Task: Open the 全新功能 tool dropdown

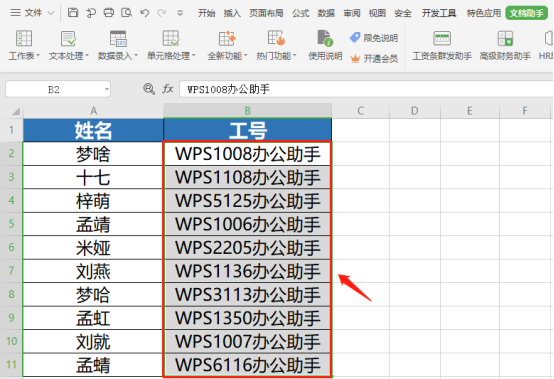Action: 227,45
